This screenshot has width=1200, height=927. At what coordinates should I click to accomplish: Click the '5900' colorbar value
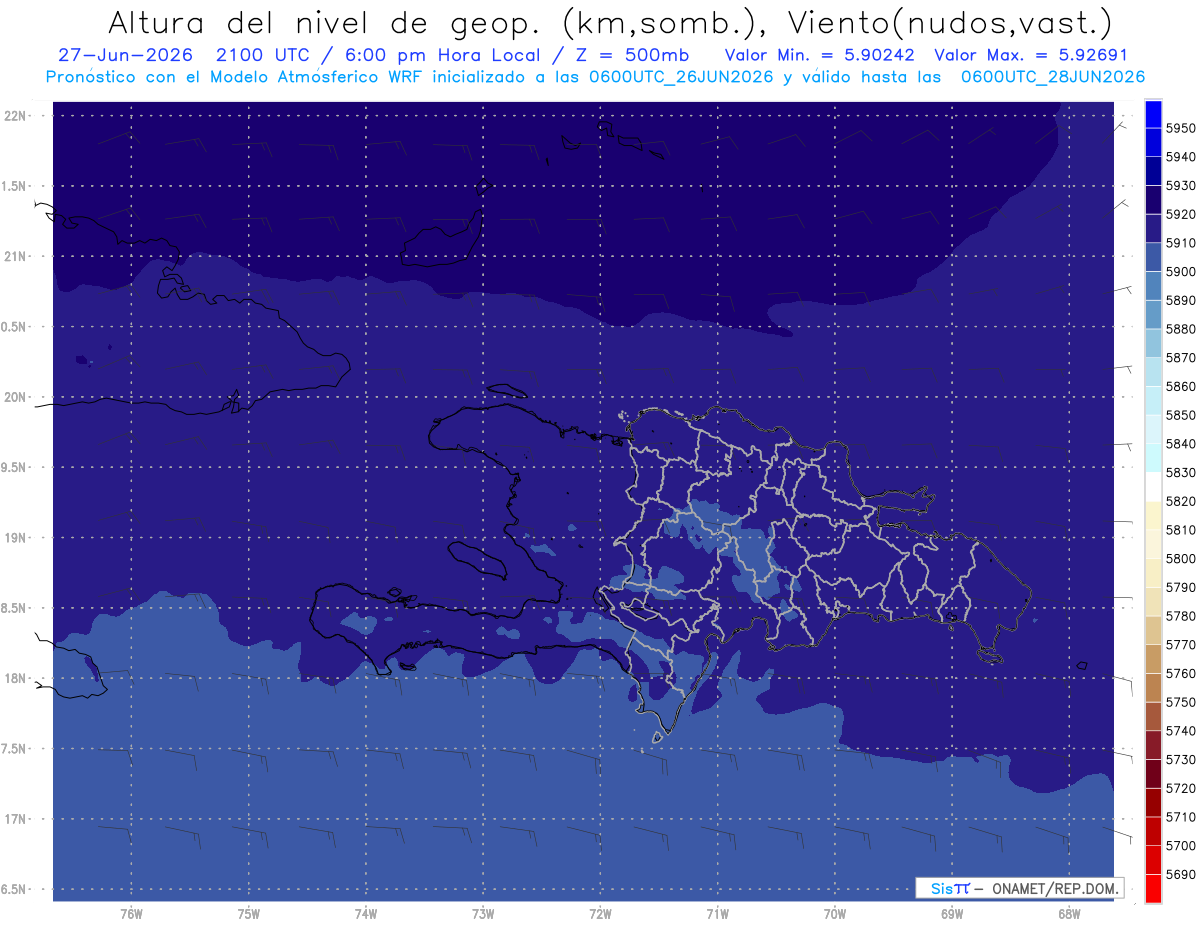(x=1181, y=272)
